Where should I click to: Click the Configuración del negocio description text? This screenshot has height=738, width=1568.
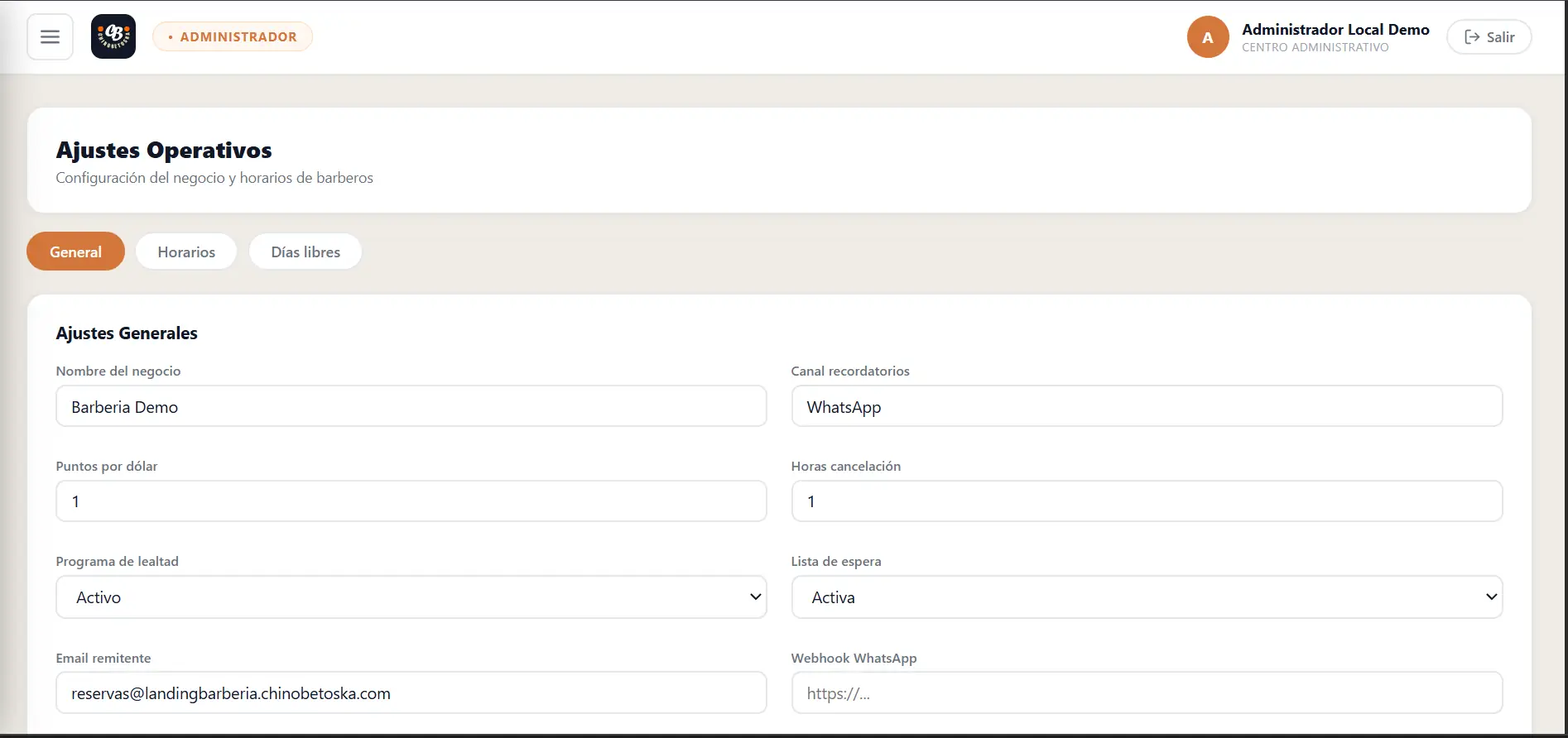click(x=214, y=178)
